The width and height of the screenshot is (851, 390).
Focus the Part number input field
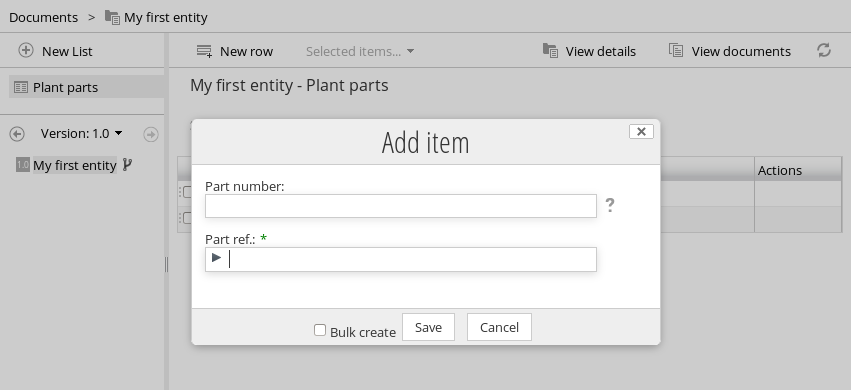point(401,206)
